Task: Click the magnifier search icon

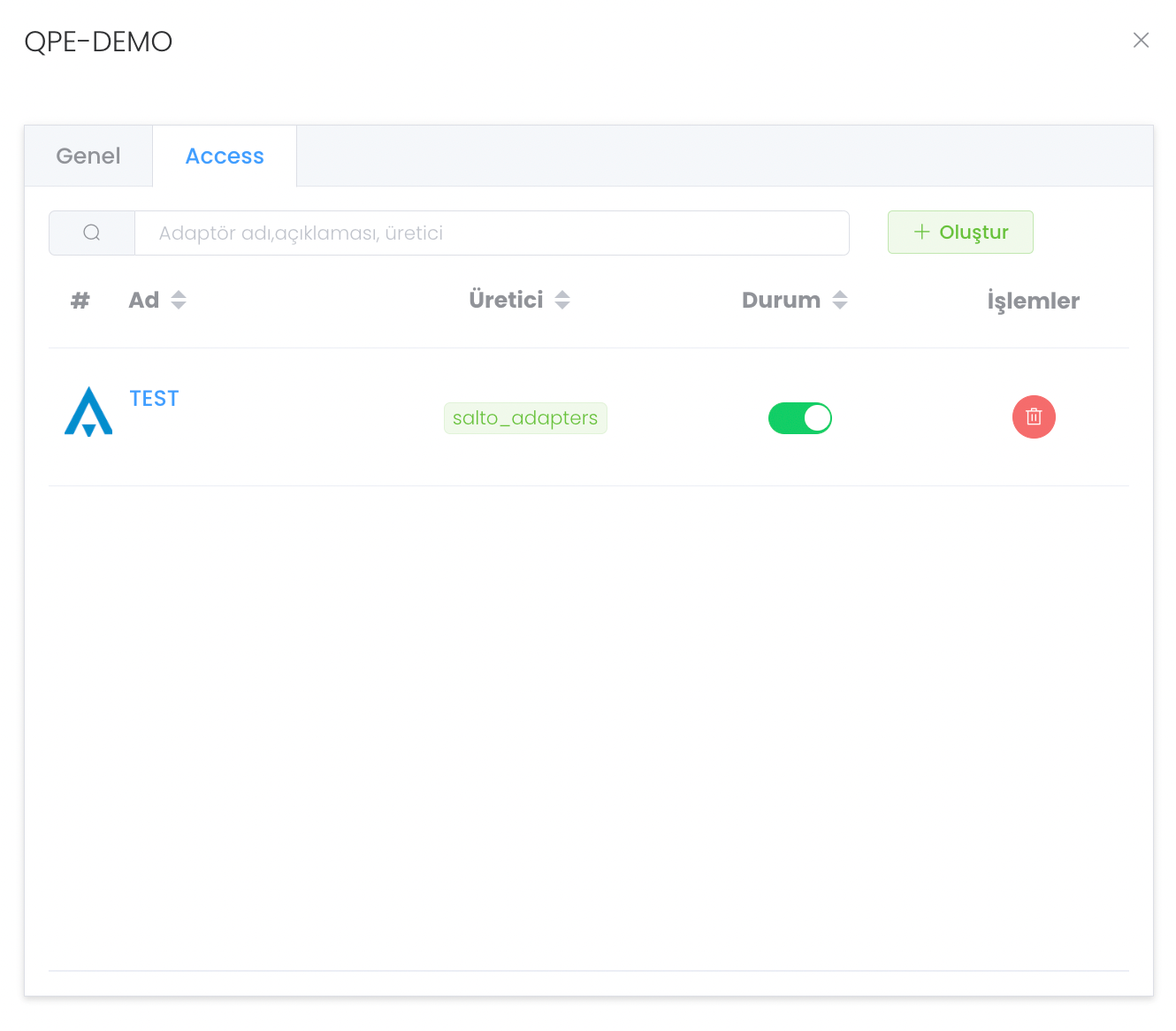Action: pos(92,233)
